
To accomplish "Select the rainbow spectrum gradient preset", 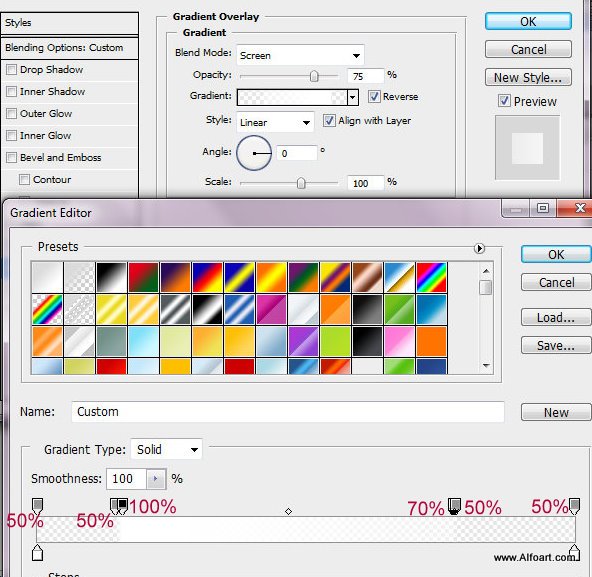I will coord(432,277).
